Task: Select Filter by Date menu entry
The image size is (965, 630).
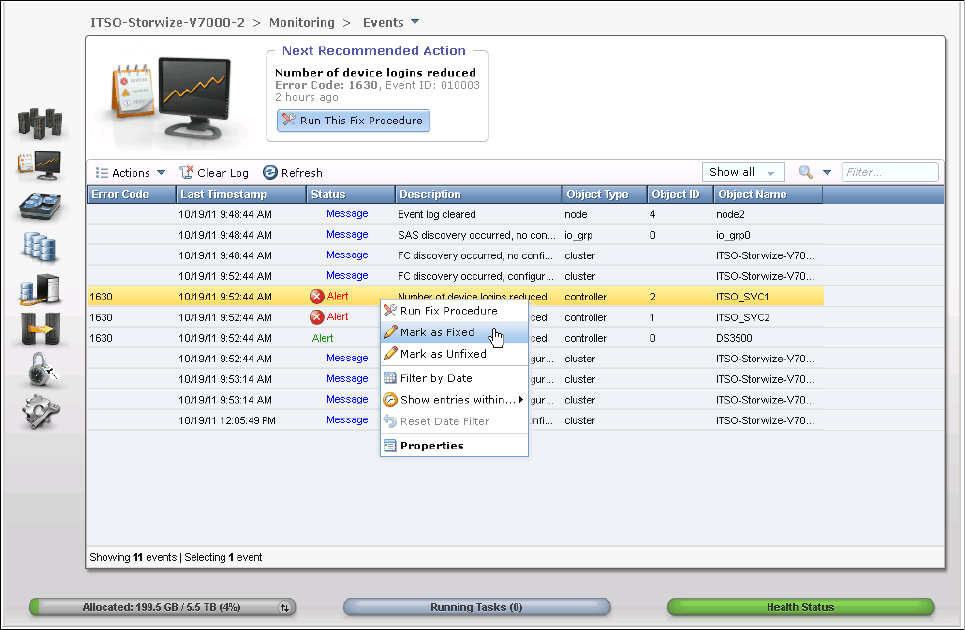Action: 436,378
